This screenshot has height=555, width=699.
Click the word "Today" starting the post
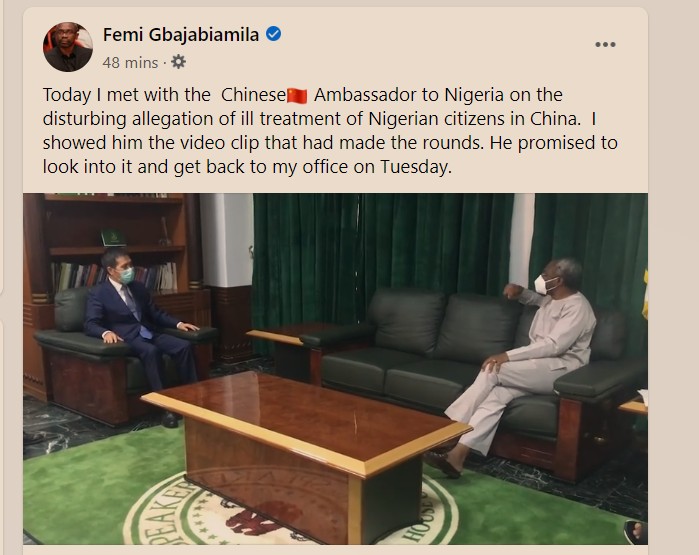coord(67,95)
